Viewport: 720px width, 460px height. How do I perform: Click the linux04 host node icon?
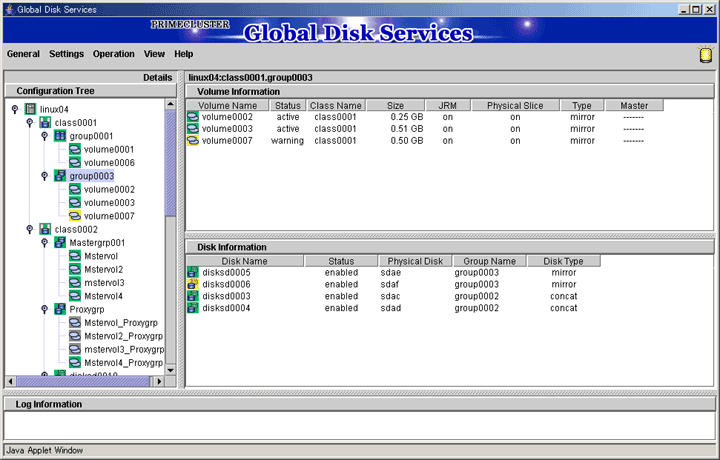[x=30, y=109]
